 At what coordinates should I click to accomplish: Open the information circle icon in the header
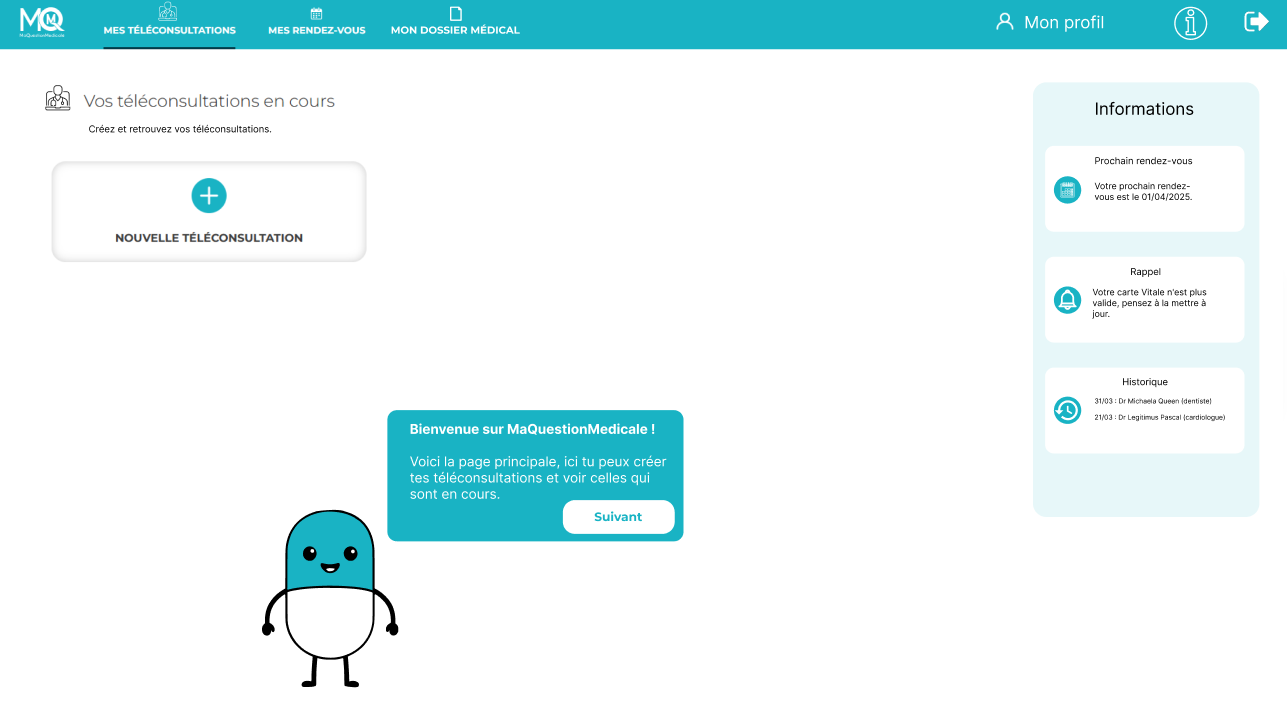pyautogui.click(x=1190, y=23)
